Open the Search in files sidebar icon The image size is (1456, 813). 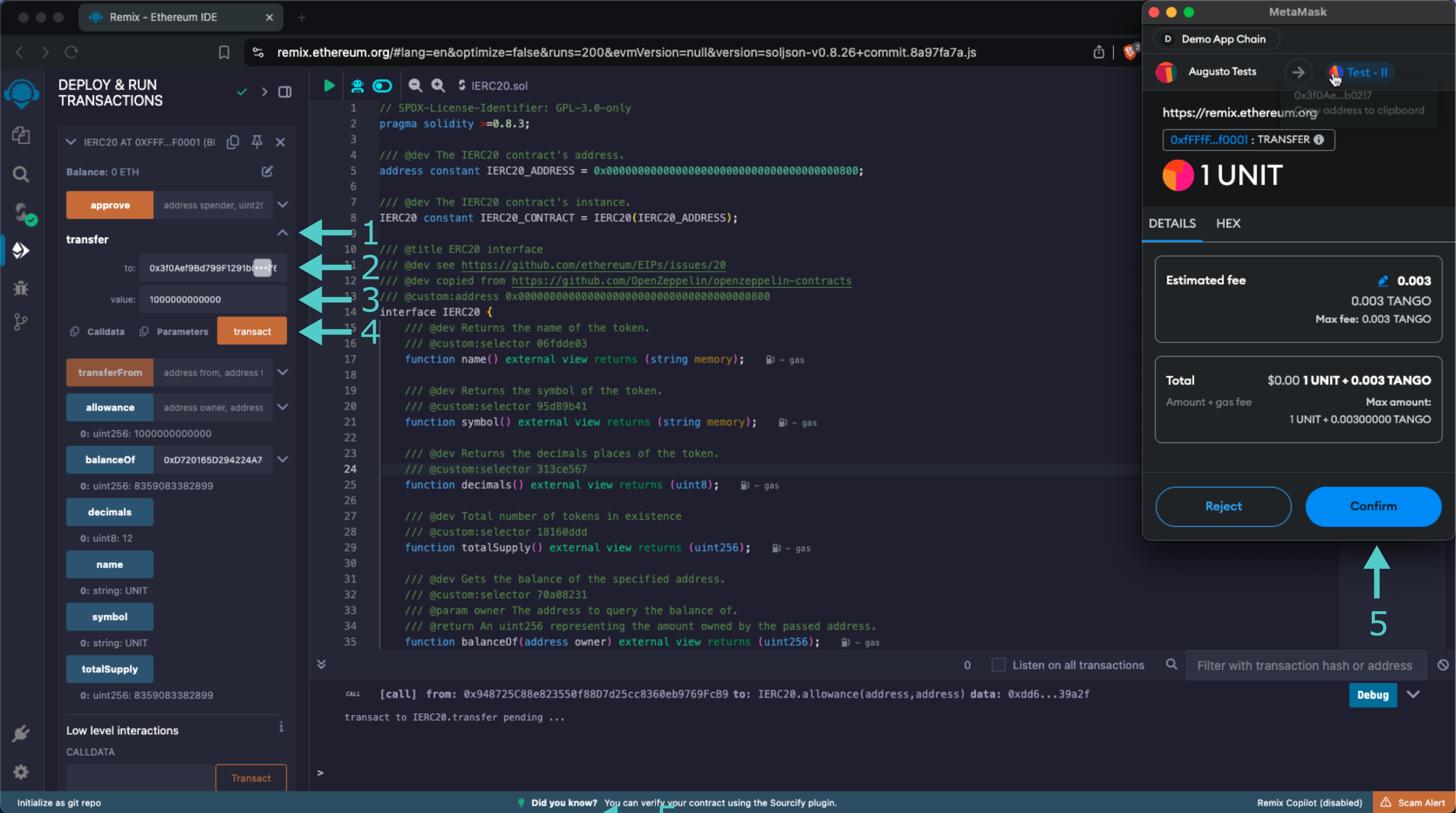coord(21,174)
